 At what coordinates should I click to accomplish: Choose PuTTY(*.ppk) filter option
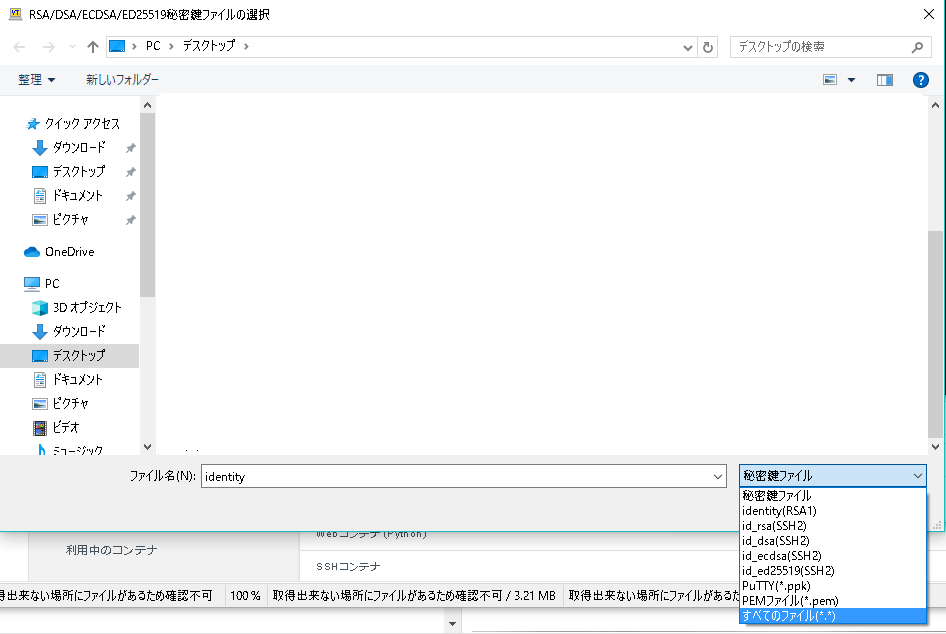[833, 586]
